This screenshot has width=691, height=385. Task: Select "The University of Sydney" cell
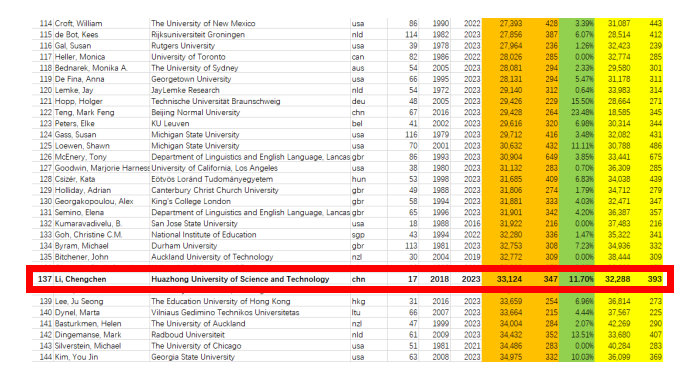coord(195,68)
